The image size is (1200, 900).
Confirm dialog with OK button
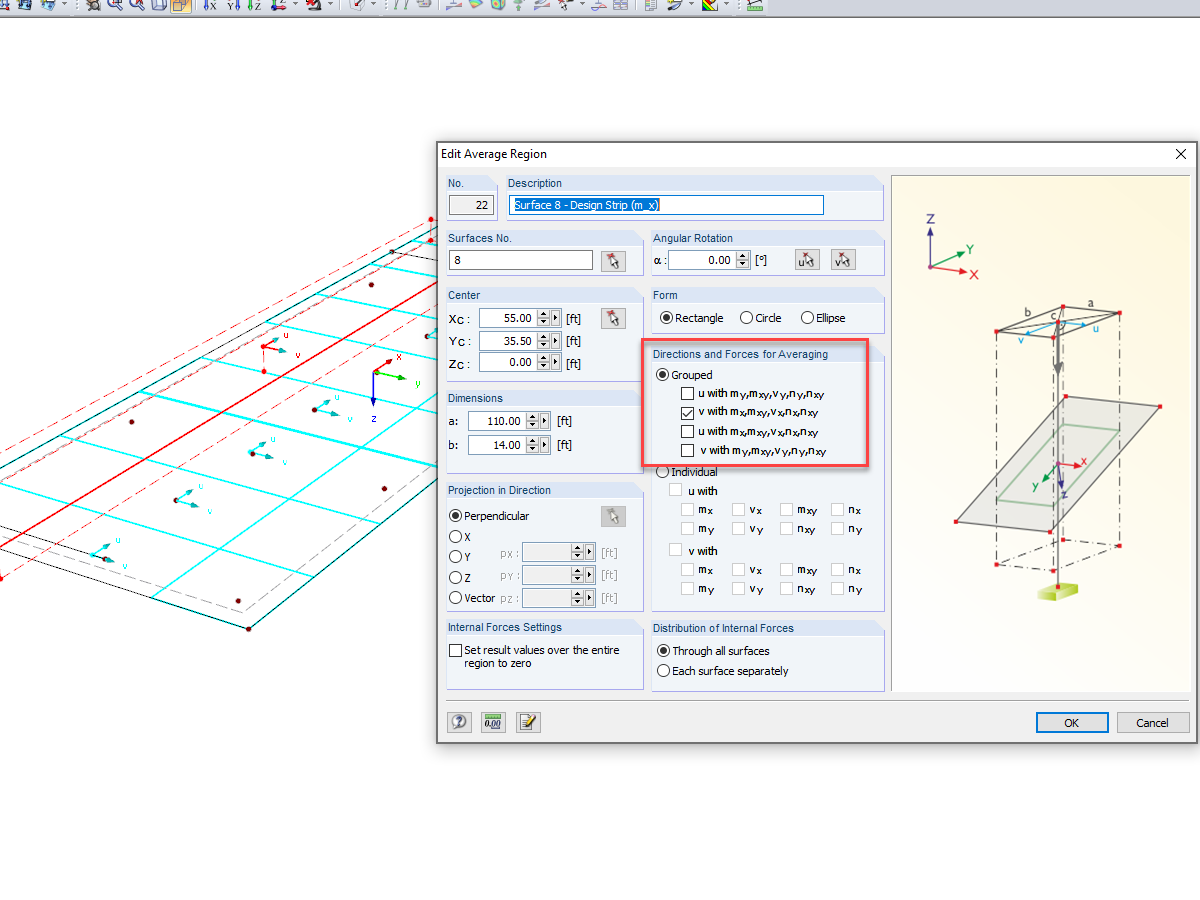[x=1072, y=723]
